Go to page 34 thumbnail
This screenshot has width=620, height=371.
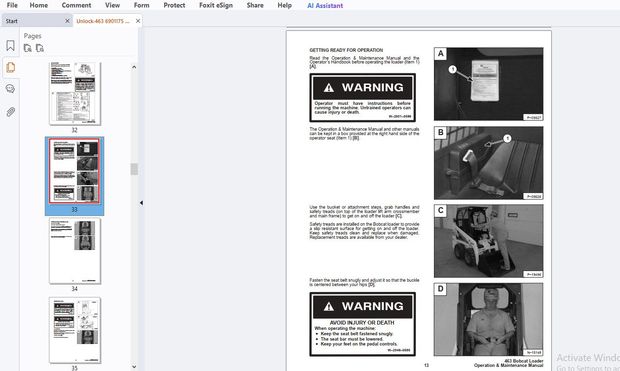tap(75, 251)
